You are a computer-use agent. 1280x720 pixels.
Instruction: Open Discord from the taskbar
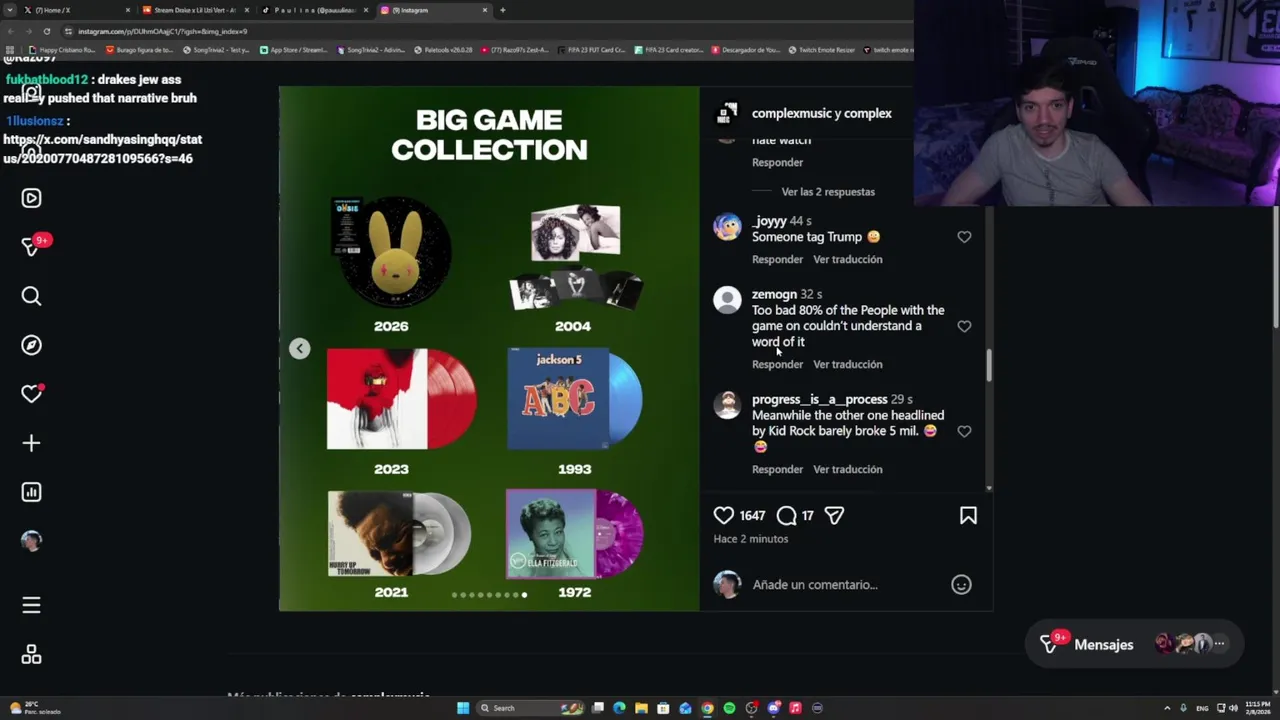[x=773, y=708]
